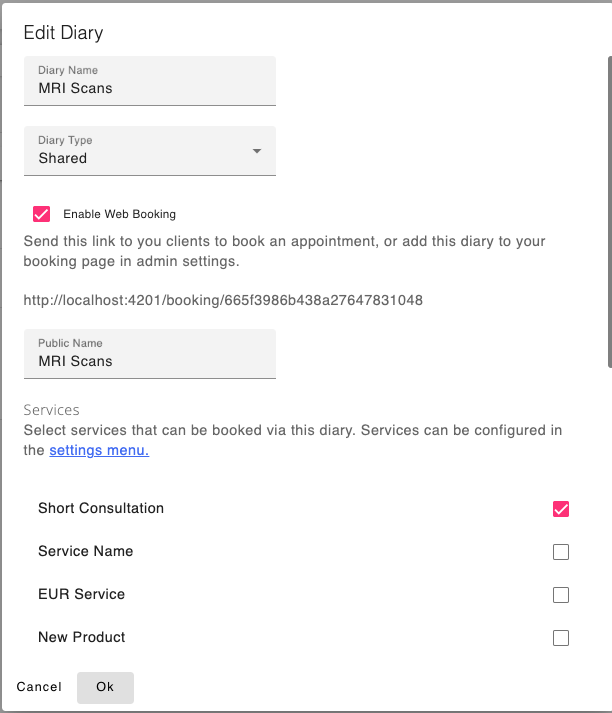Uncheck the Short Consultation service checkbox
Viewport: 612px width, 713px height.
561,509
